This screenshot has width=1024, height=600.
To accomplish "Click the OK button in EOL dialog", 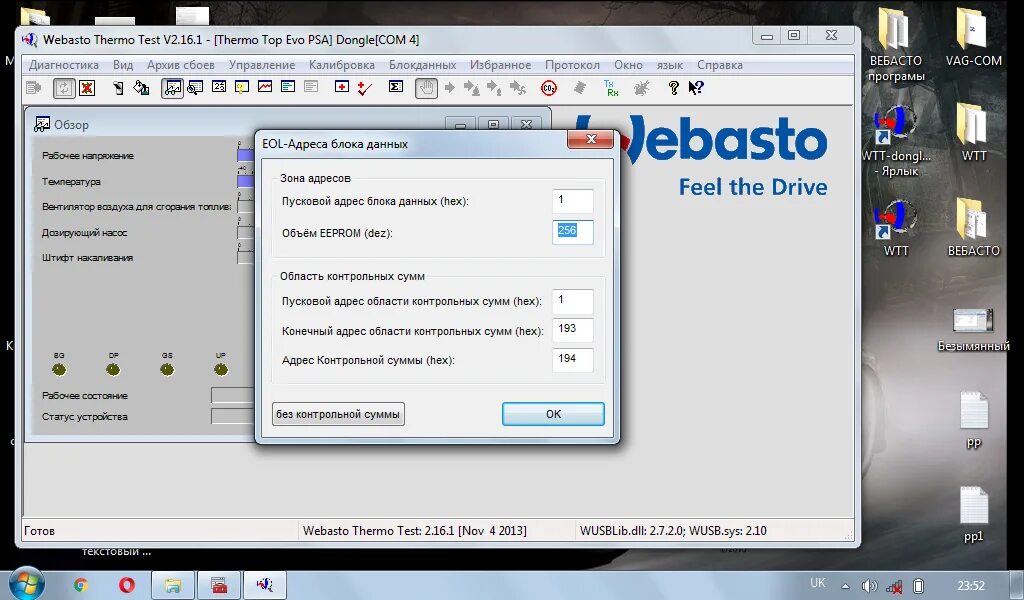I will pyautogui.click(x=553, y=414).
